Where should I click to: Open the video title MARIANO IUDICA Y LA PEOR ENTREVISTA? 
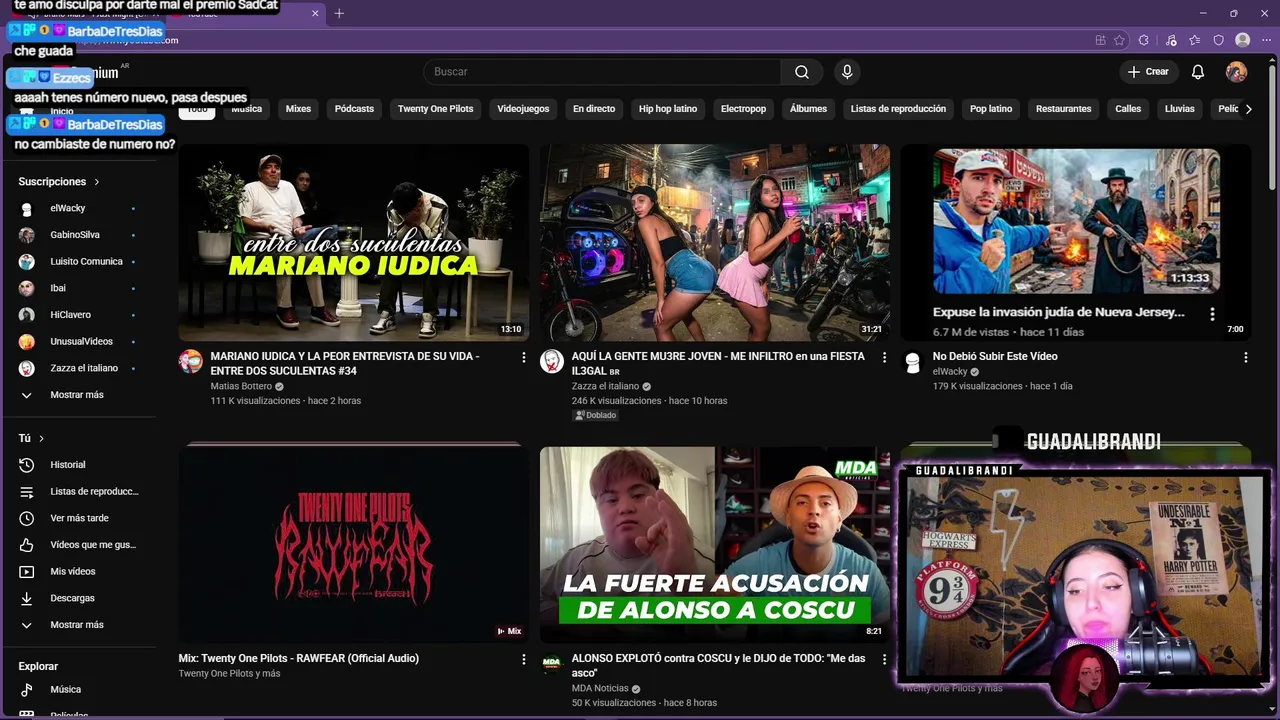pos(345,364)
